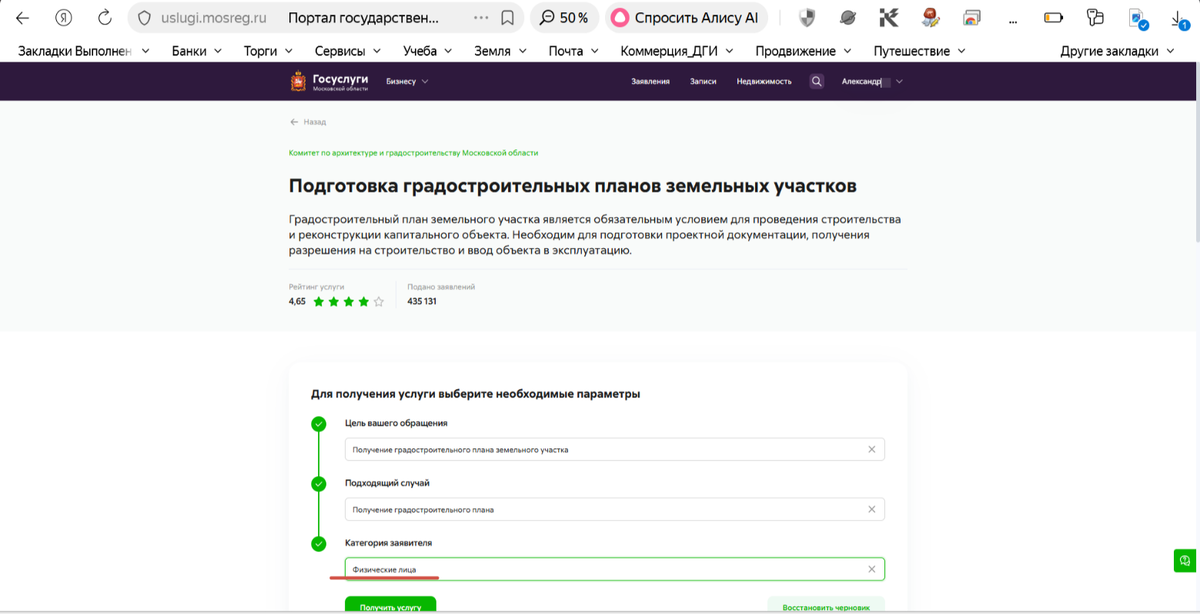Click the Подходящий случай field
Image resolution: width=1200 pixels, height=614 pixels.
pos(614,509)
